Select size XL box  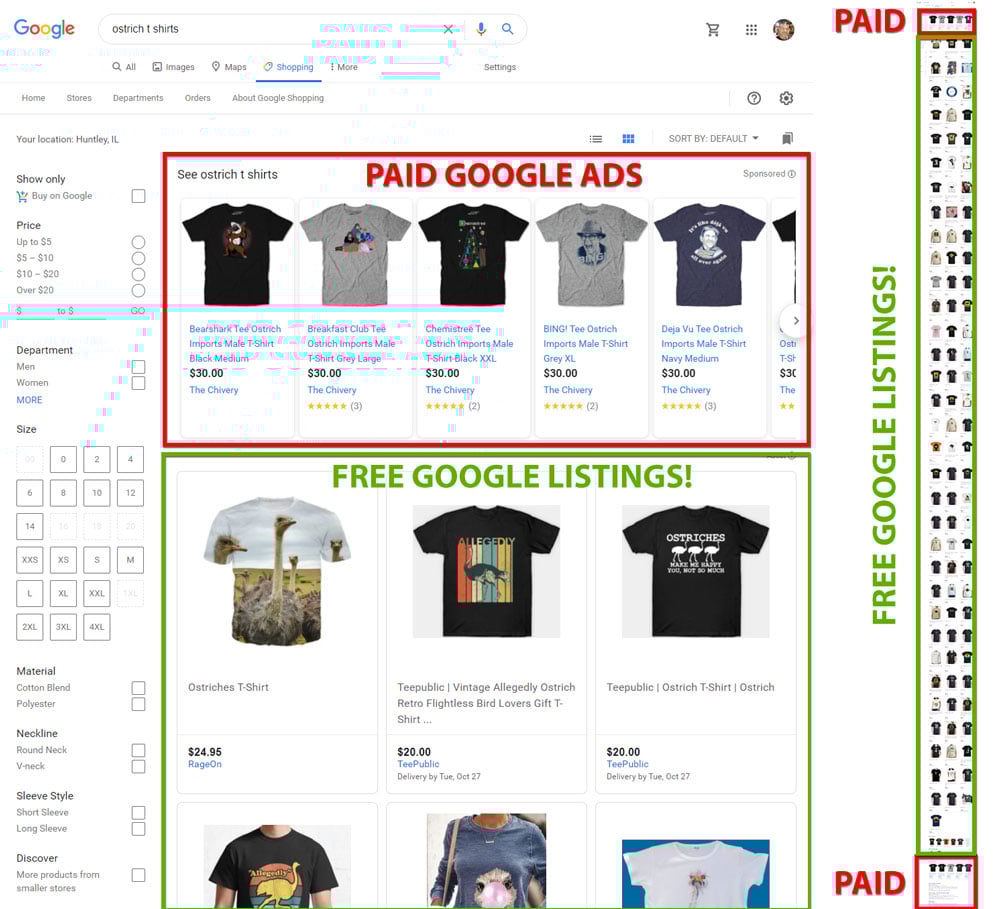click(63, 593)
